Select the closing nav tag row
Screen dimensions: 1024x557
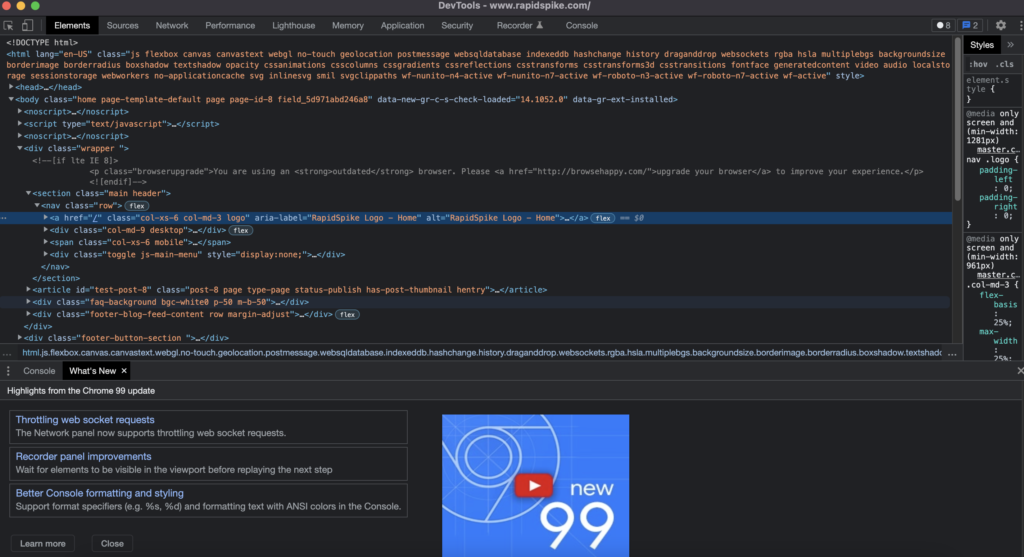coord(55,266)
